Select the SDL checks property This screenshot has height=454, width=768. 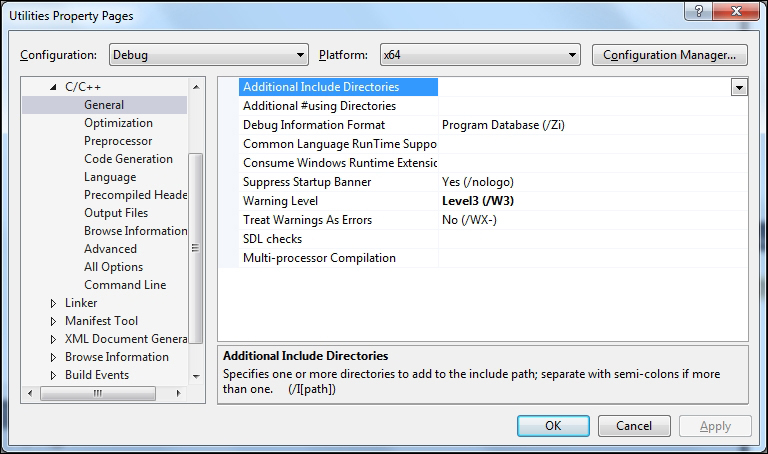[338, 239]
